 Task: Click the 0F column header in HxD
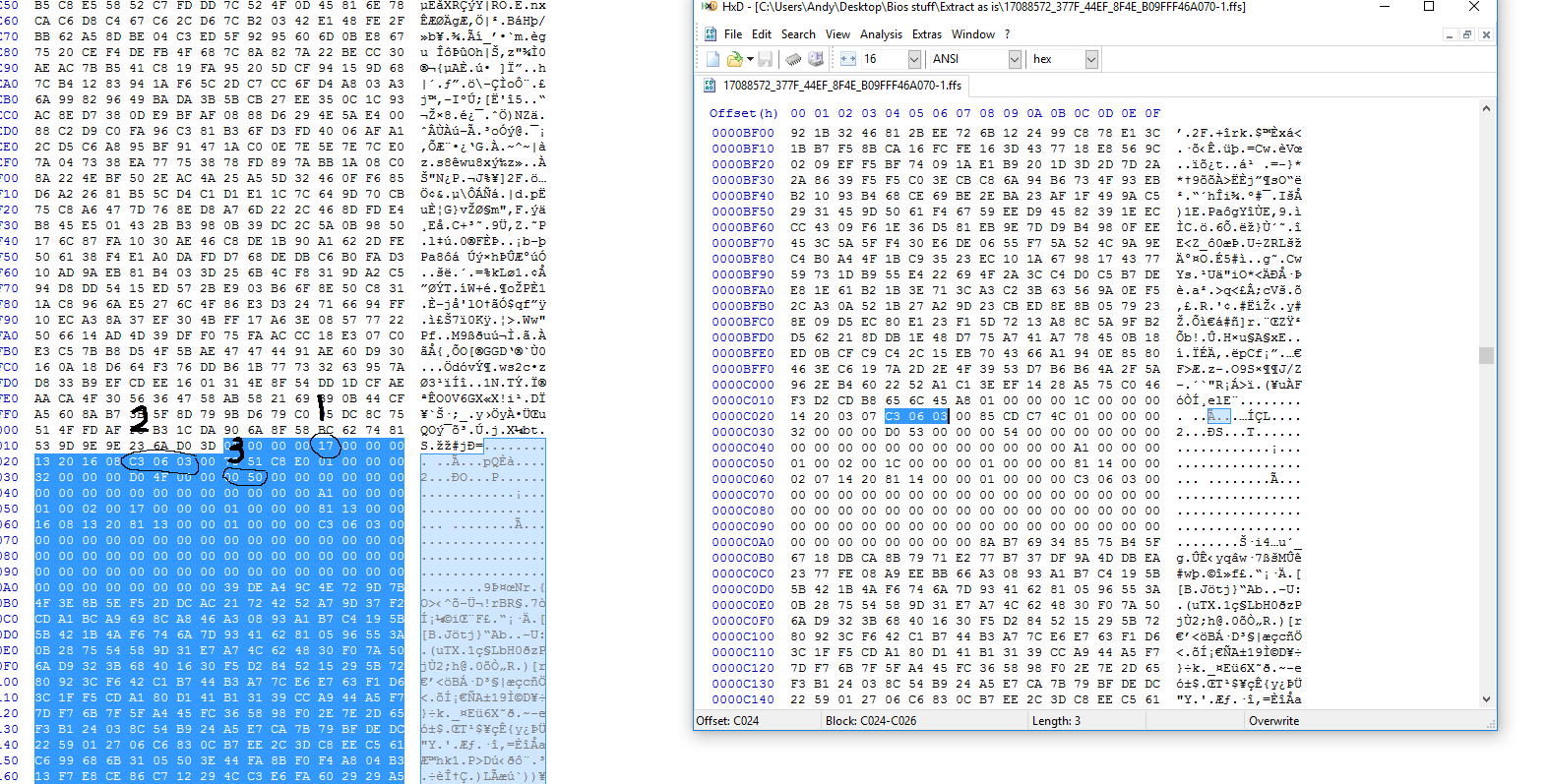(x=1152, y=113)
